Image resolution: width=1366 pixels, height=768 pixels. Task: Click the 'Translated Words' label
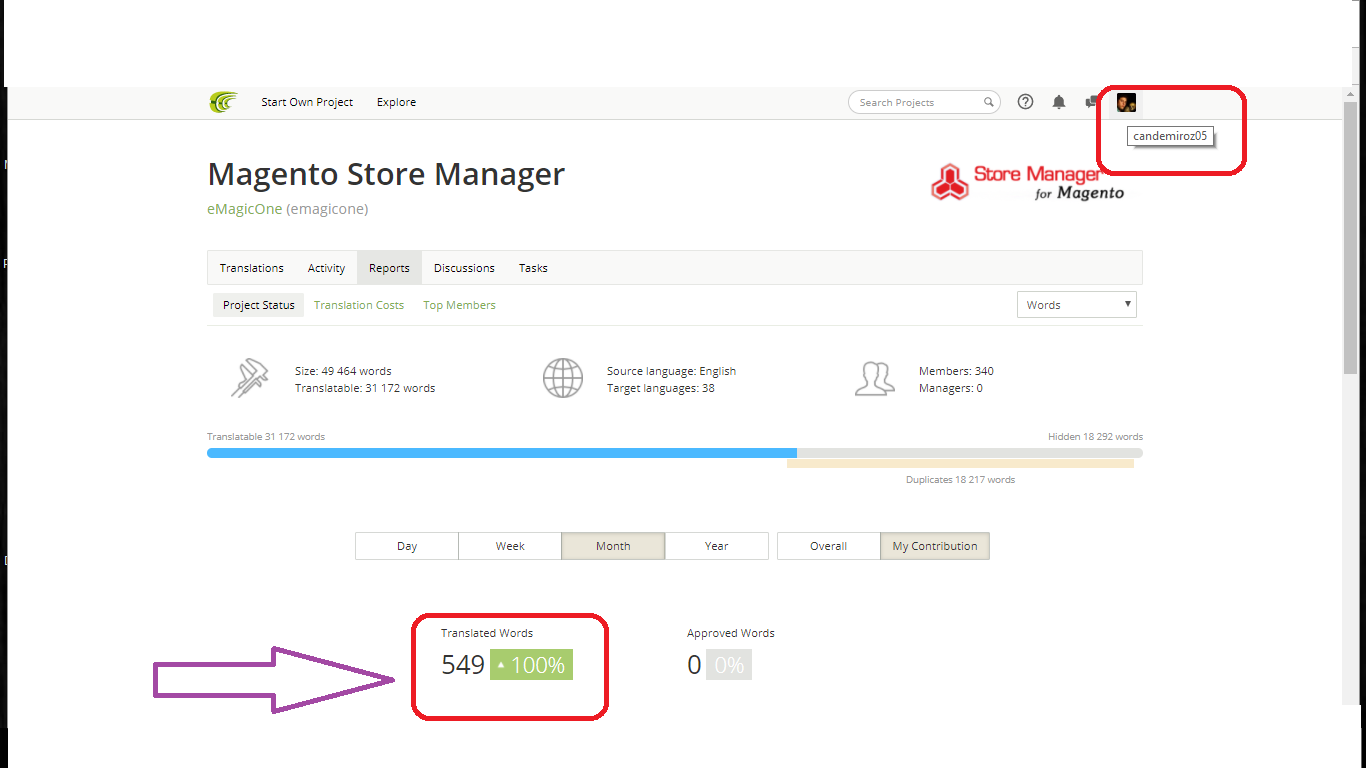[487, 633]
